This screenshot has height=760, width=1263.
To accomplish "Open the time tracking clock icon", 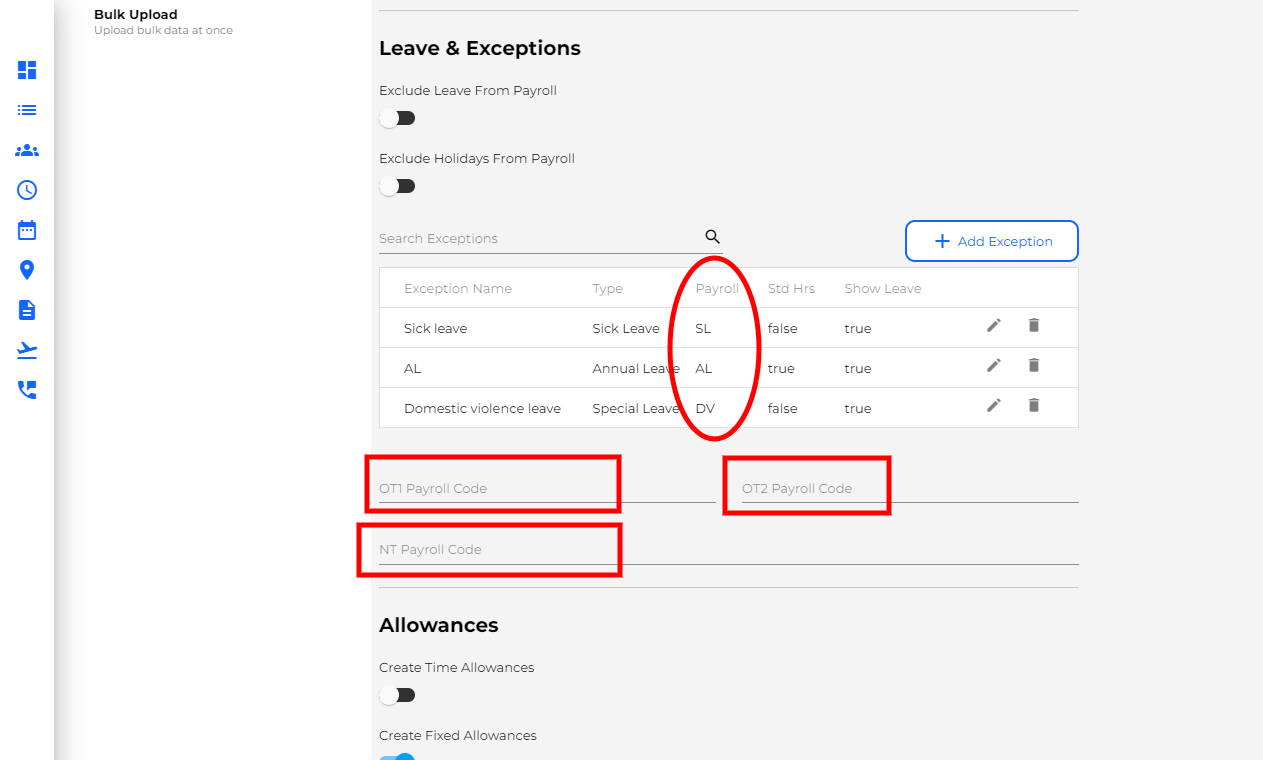I will tap(27, 189).
